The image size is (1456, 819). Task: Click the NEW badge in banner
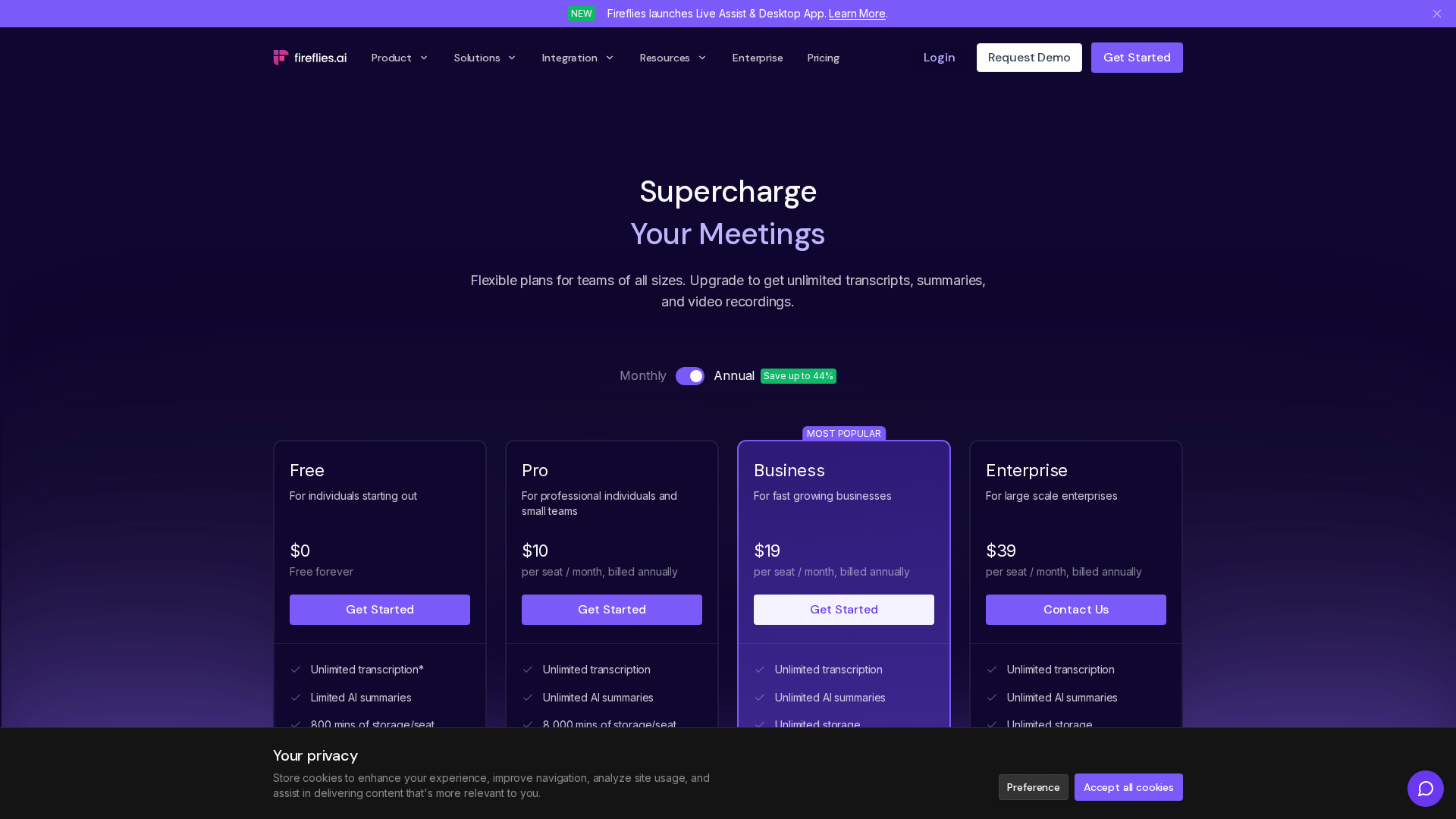click(x=582, y=14)
